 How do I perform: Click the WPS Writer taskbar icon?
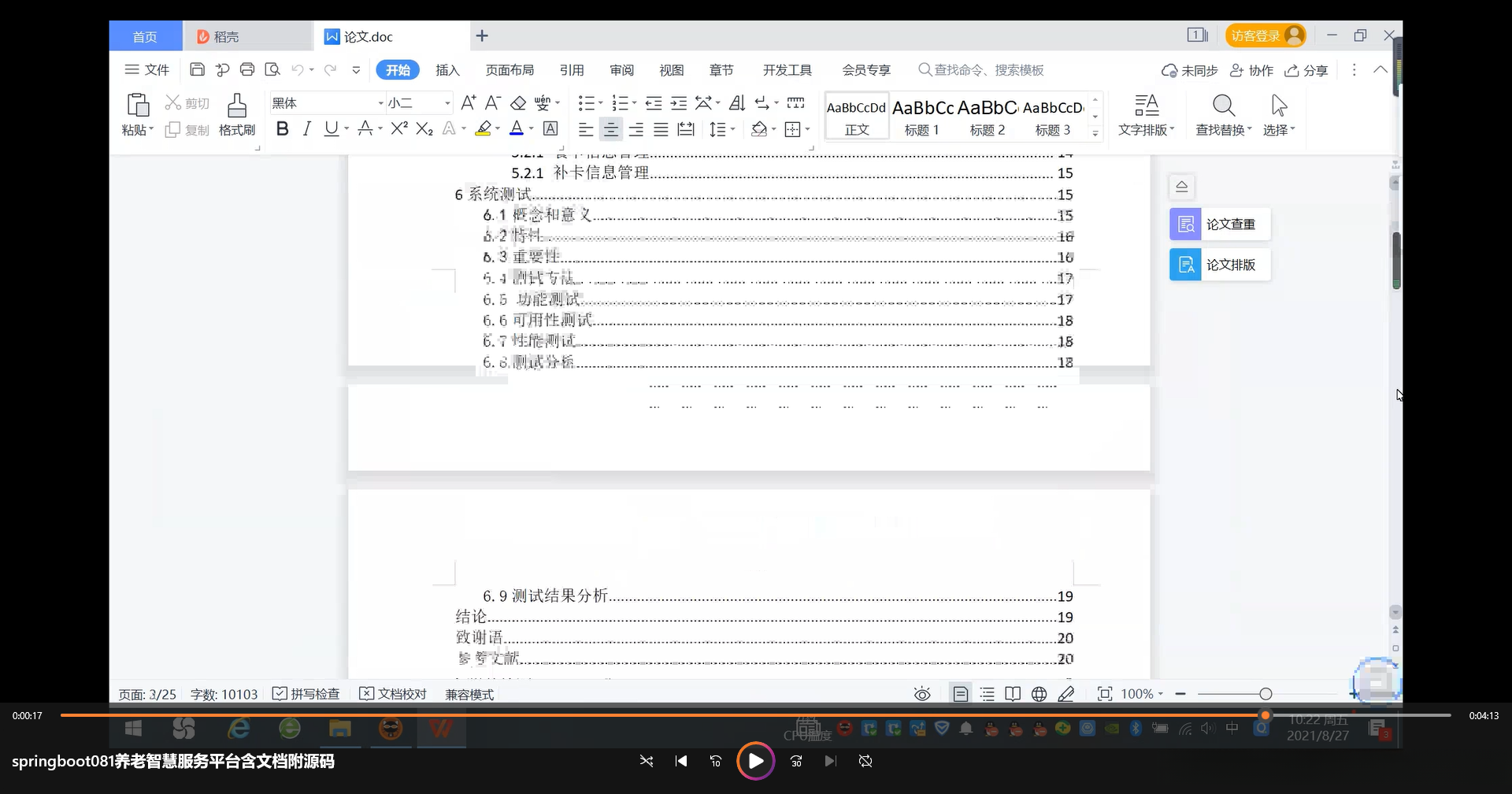(x=441, y=729)
